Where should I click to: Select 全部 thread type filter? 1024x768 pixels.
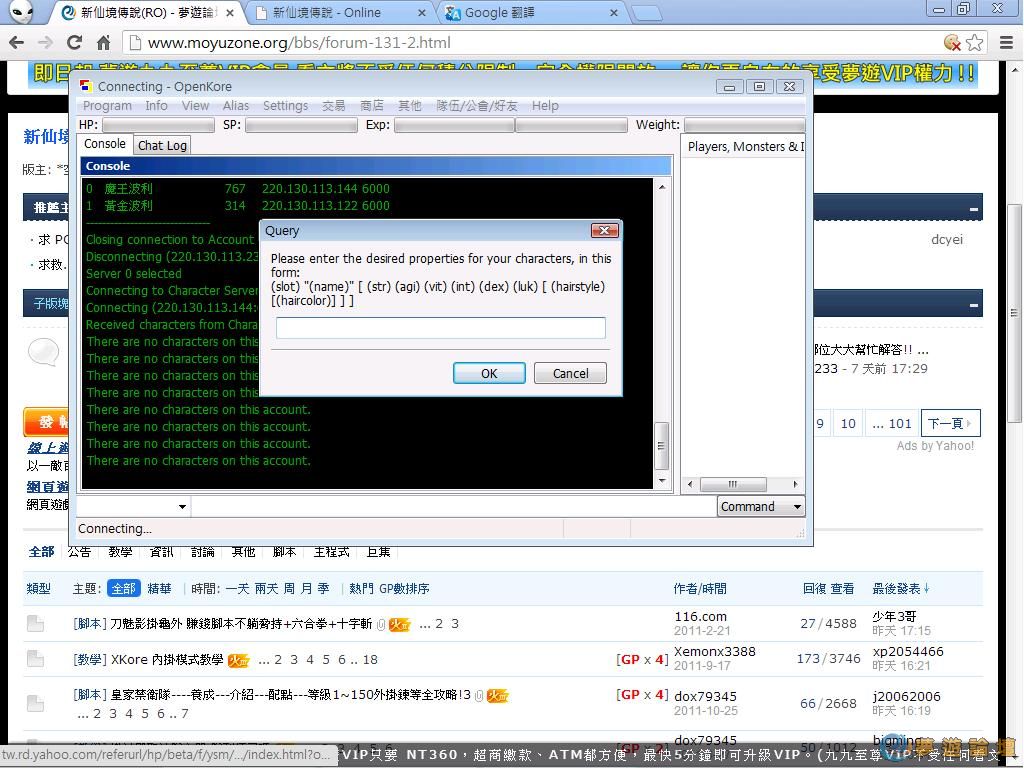point(123,588)
